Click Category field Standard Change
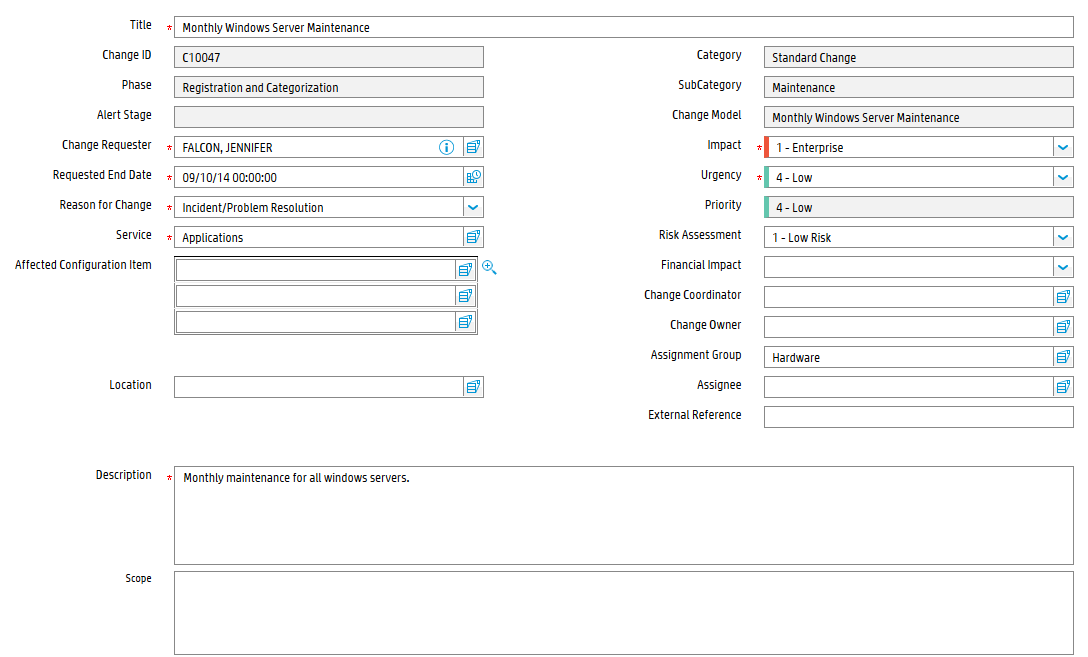This screenshot has width=1088, height=657. click(918, 57)
